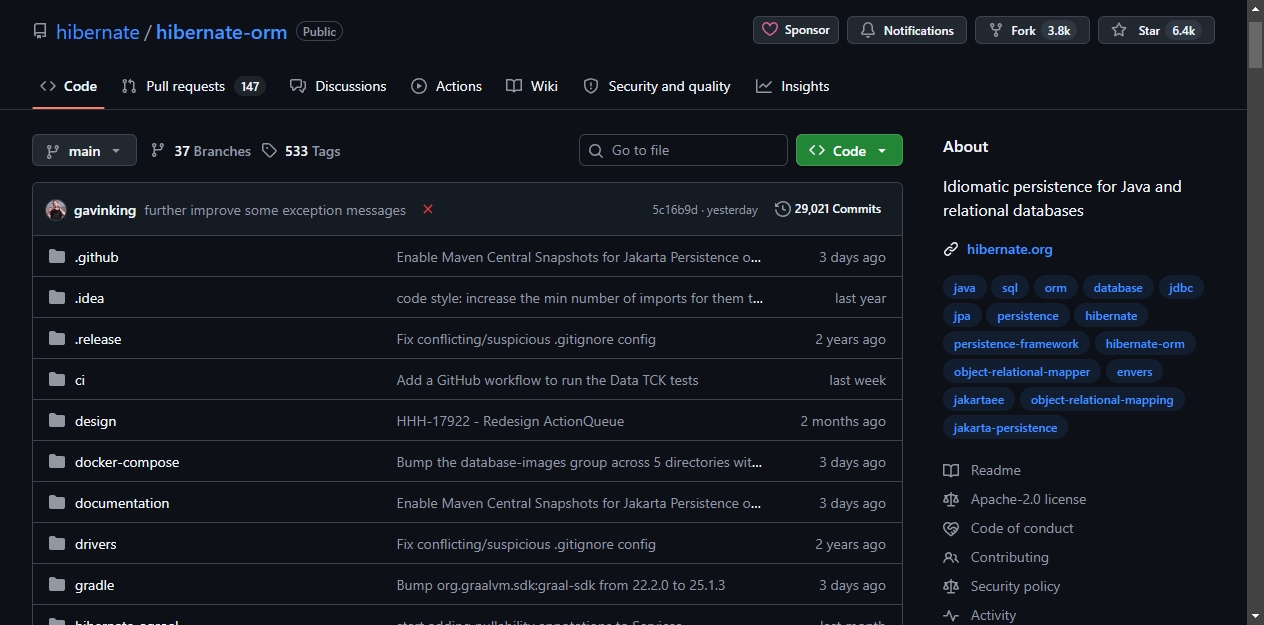Image resolution: width=1264 pixels, height=625 pixels.
Task: Open the Wiki tab
Action: pos(532,86)
